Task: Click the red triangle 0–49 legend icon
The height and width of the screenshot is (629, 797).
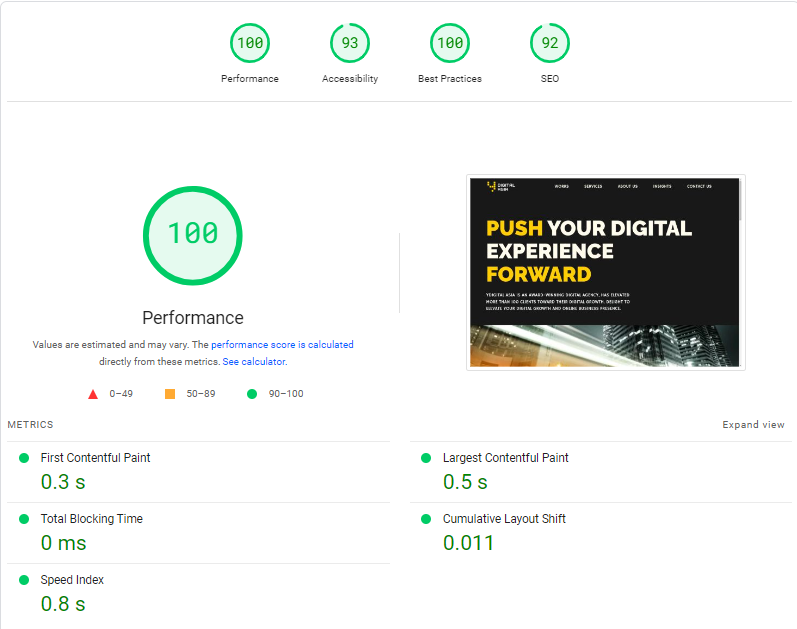Action: (93, 394)
